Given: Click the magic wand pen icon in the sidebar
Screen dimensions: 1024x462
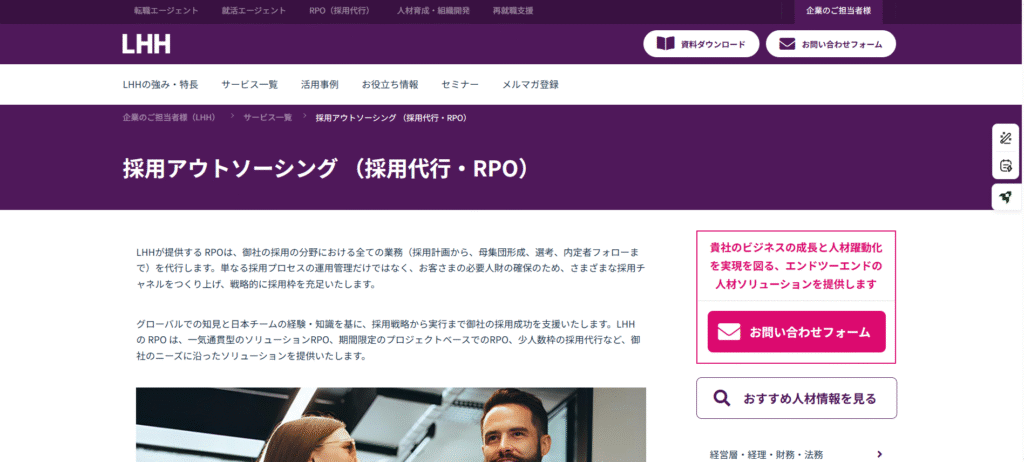Looking at the screenshot, I should (x=1006, y=138).
